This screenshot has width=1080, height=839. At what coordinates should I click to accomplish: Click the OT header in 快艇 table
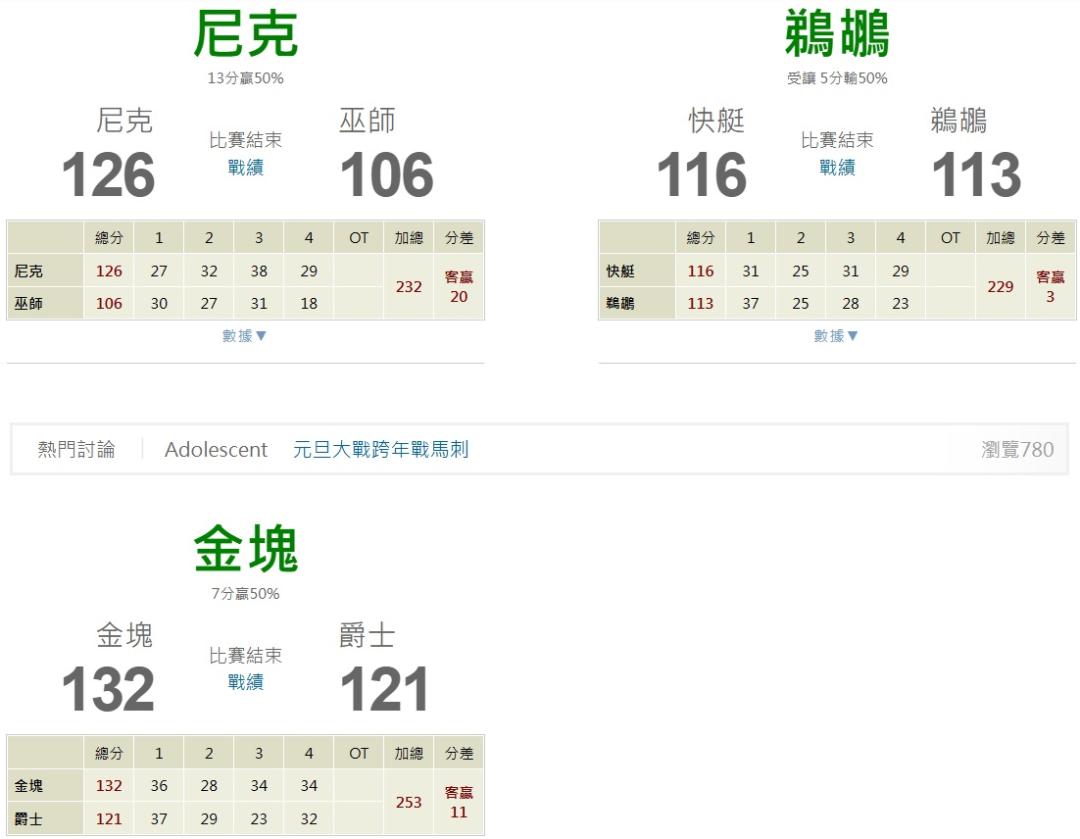pyautogui.click(x=950, y=238)
